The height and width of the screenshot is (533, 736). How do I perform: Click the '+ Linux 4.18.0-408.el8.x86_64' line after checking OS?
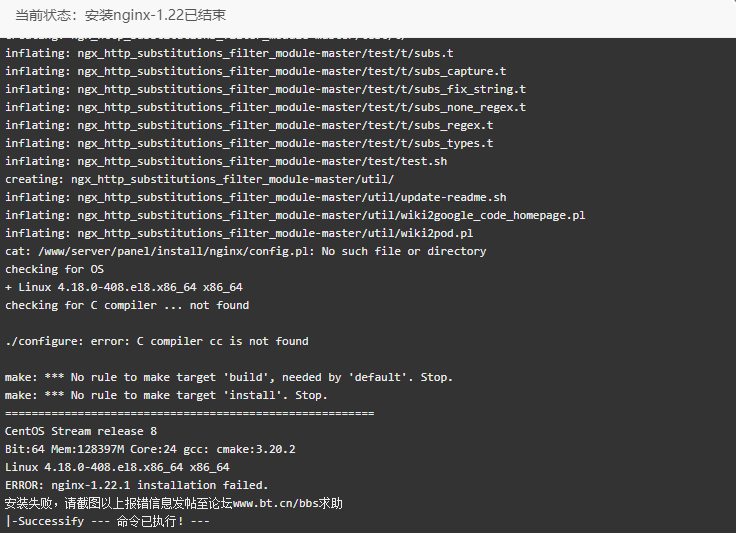point(124,287)
